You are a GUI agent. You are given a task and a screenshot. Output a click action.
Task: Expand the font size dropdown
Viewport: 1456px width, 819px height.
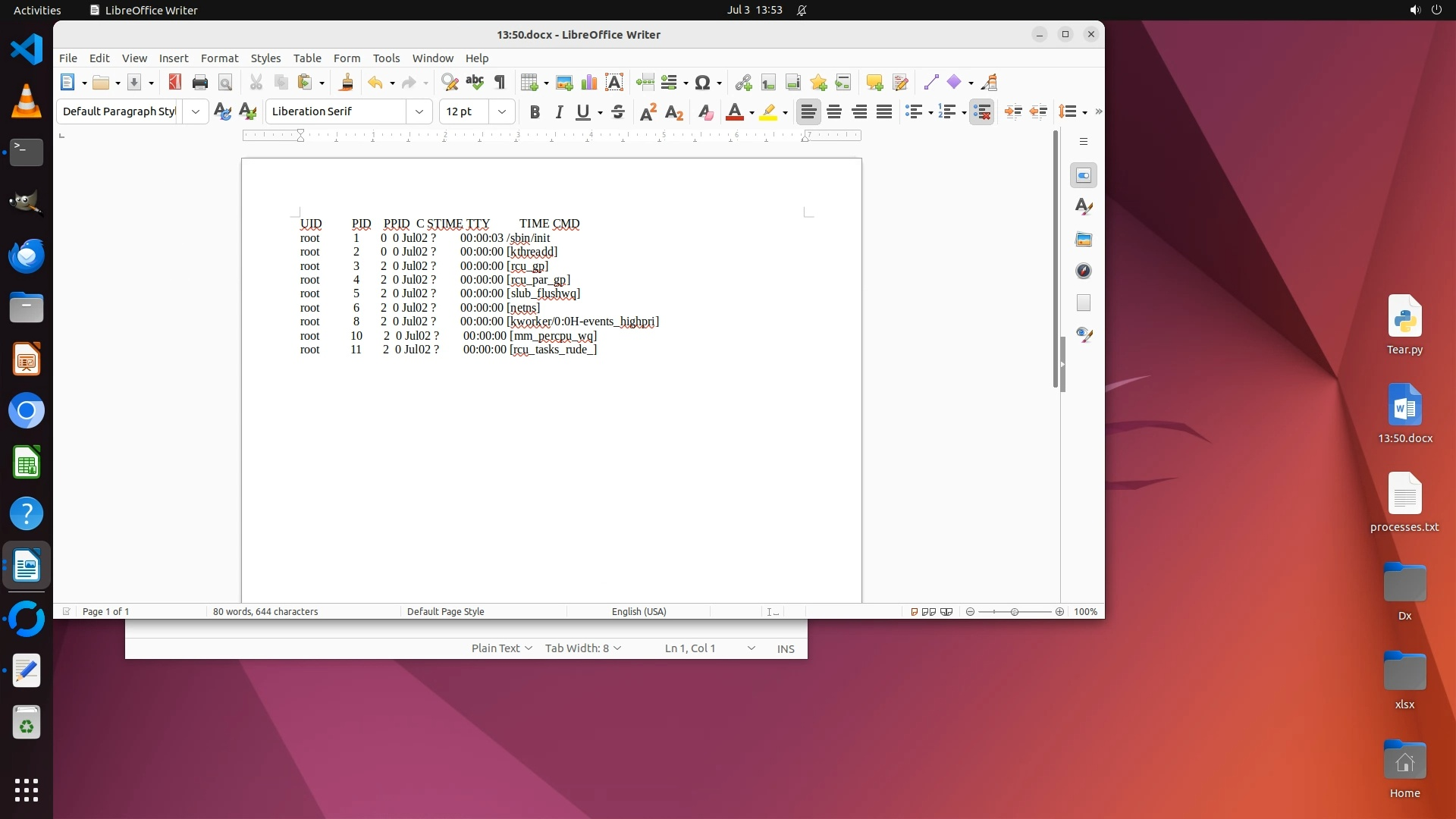(501, 111)
